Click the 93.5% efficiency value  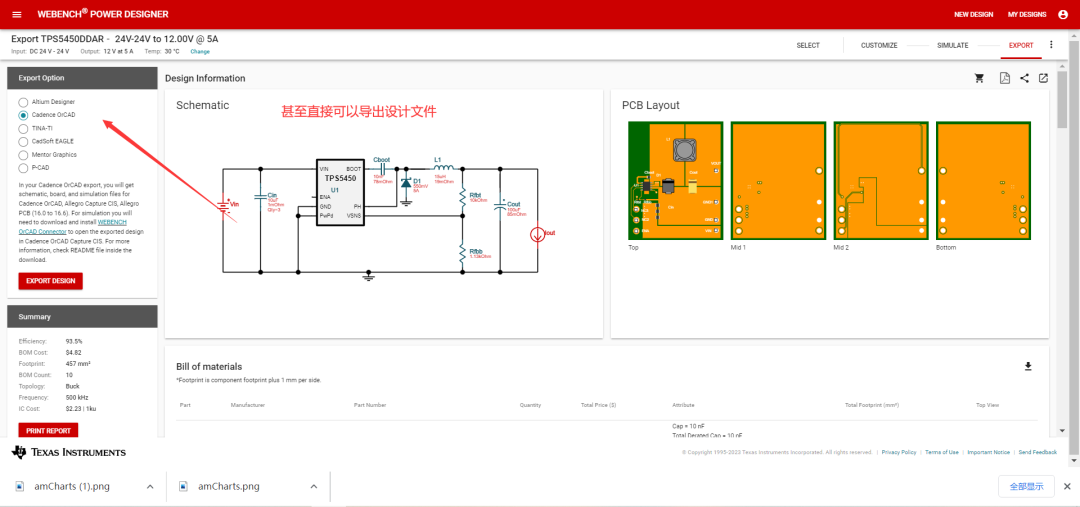[x=74, y=342]
